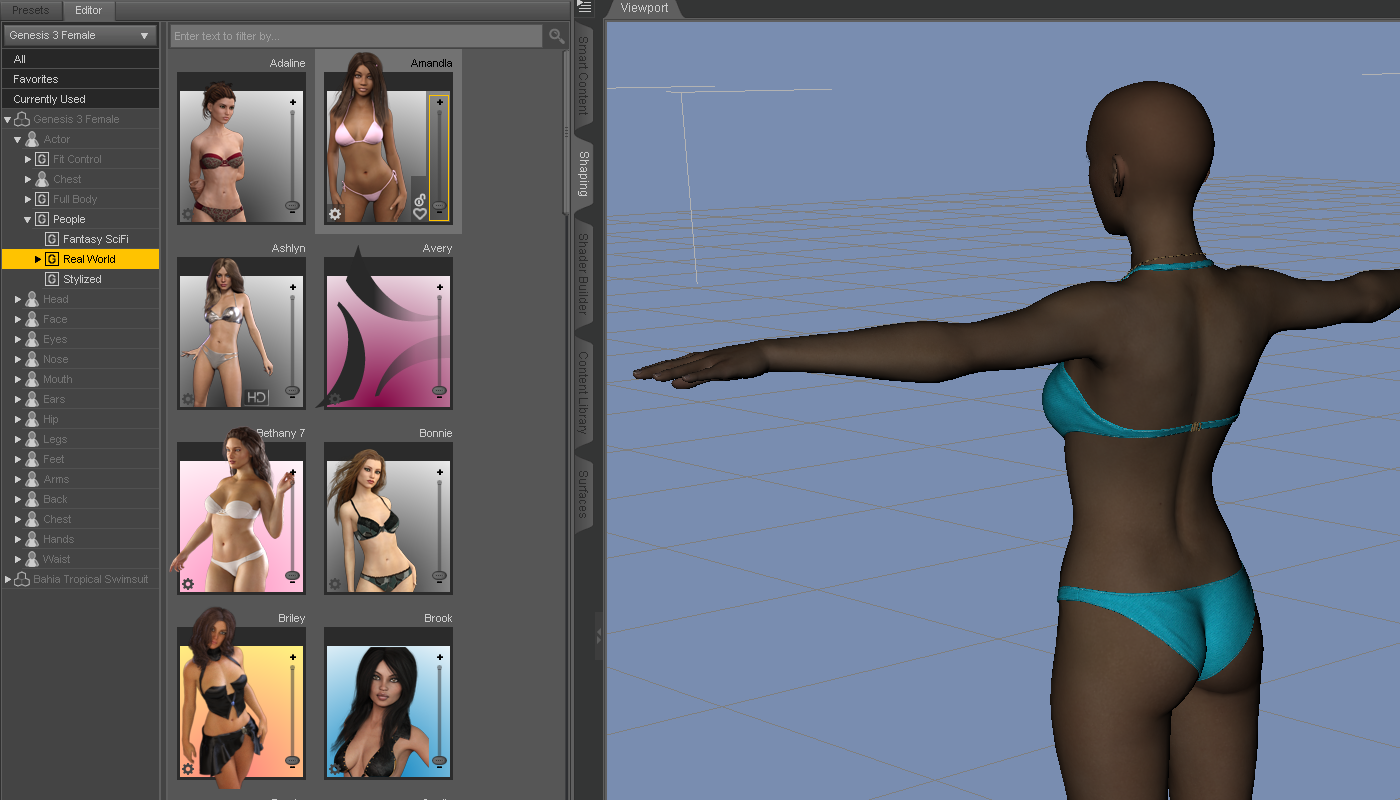Open the Surfaces side tab

[x=583, y=494]
